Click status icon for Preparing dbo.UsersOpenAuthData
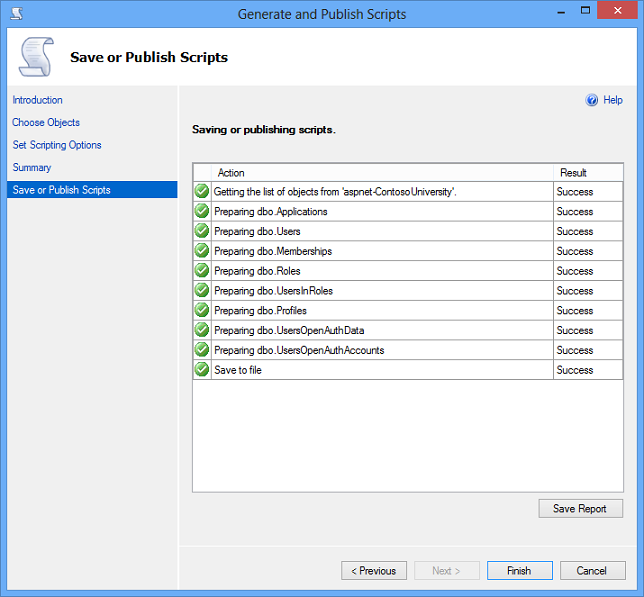This screenshot has height=597, width=644. [x=202, y=330]
